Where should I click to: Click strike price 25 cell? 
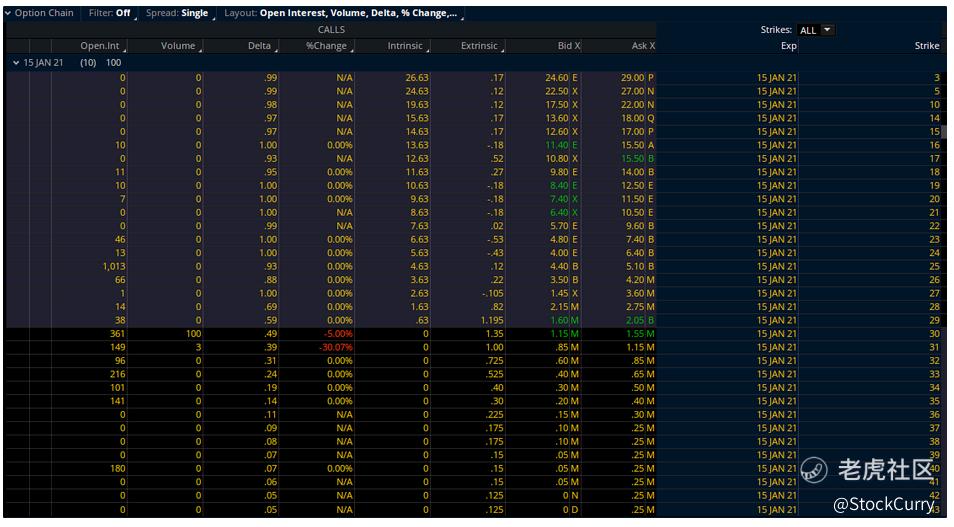click(x=934, y=266)
